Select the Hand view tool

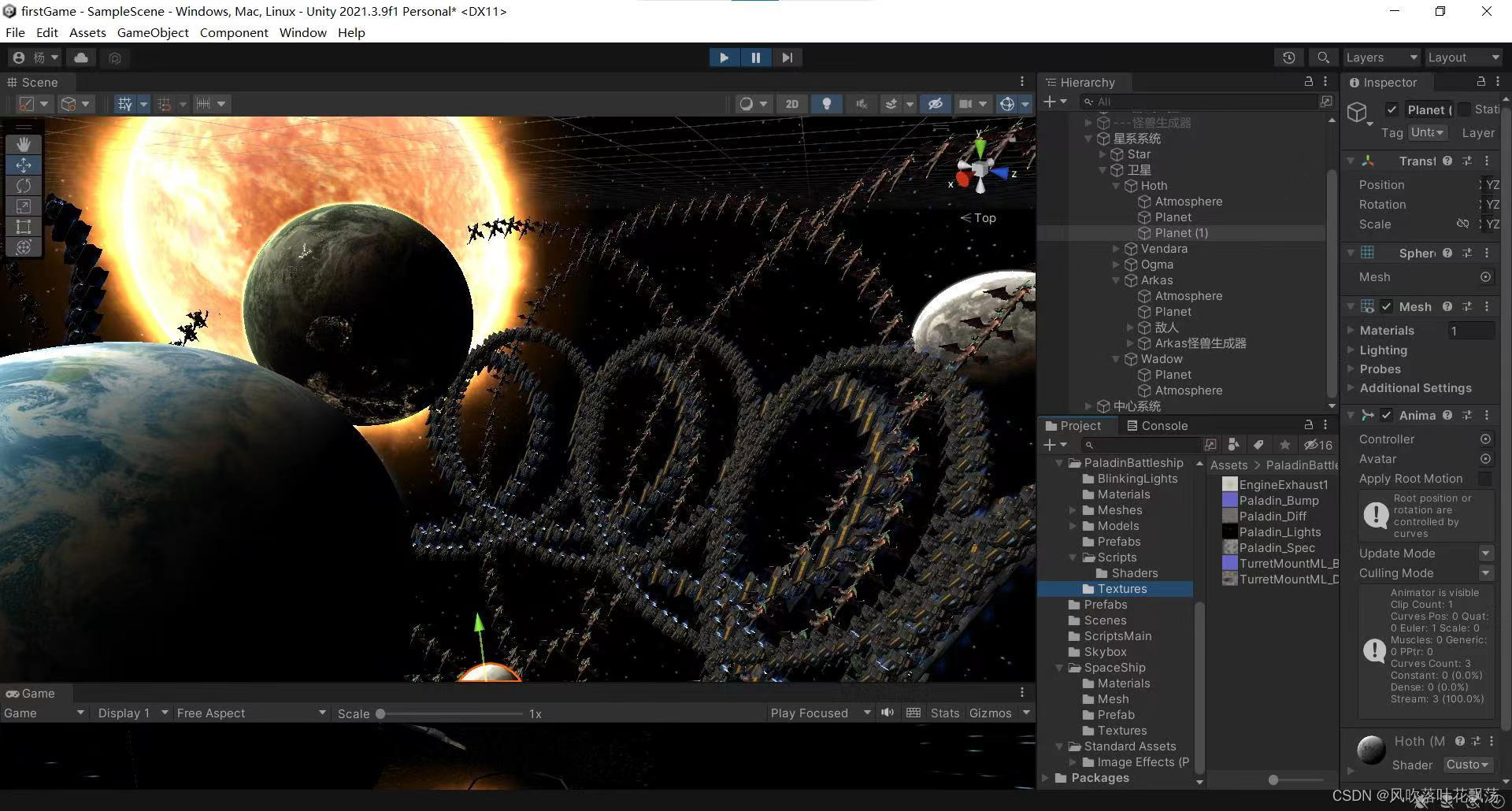tap(24, 144)
